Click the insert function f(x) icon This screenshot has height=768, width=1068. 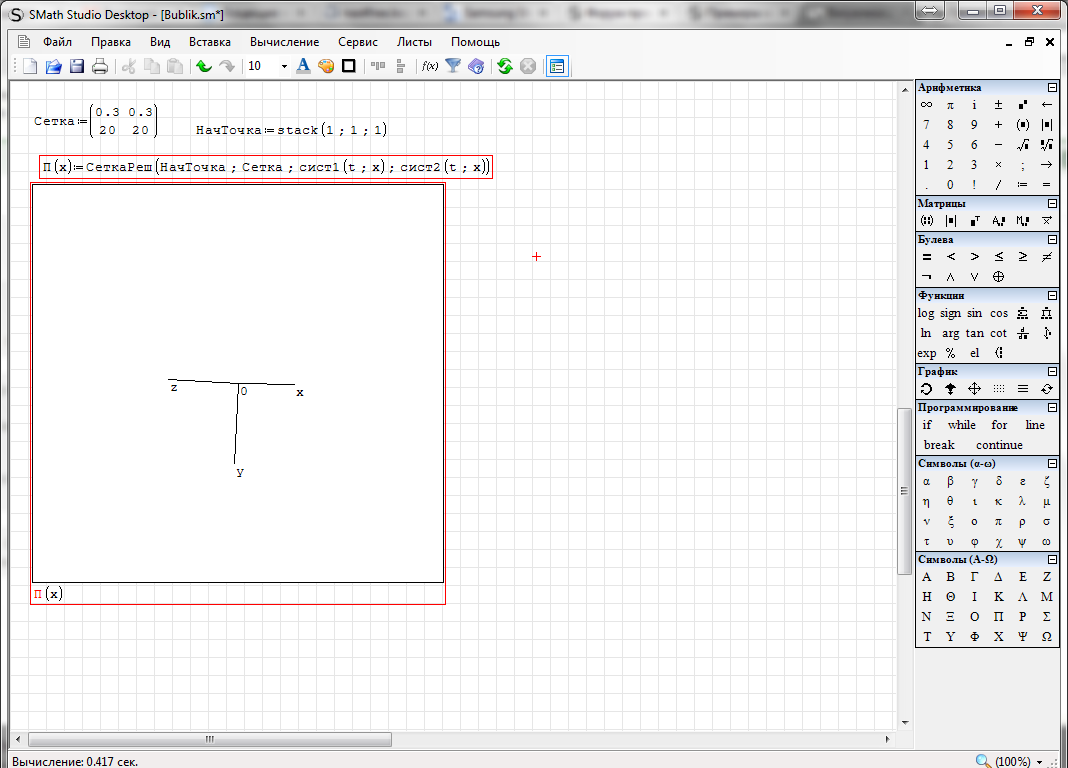pos(430,66)
